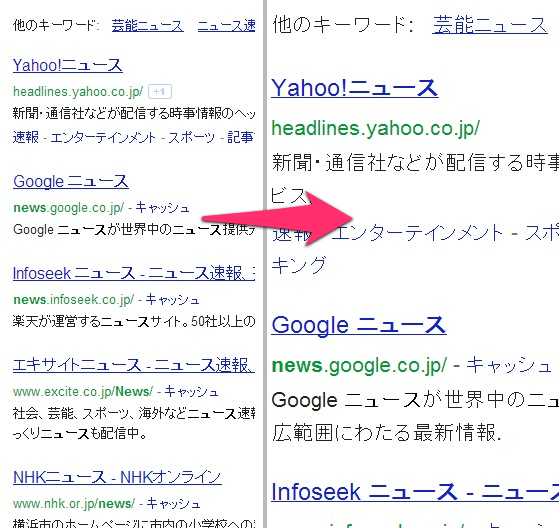Open キャッシュ link for news.google.co.jp, left pane
The image size is (559, 528).
pyautogui.click(x=163, y=207)
